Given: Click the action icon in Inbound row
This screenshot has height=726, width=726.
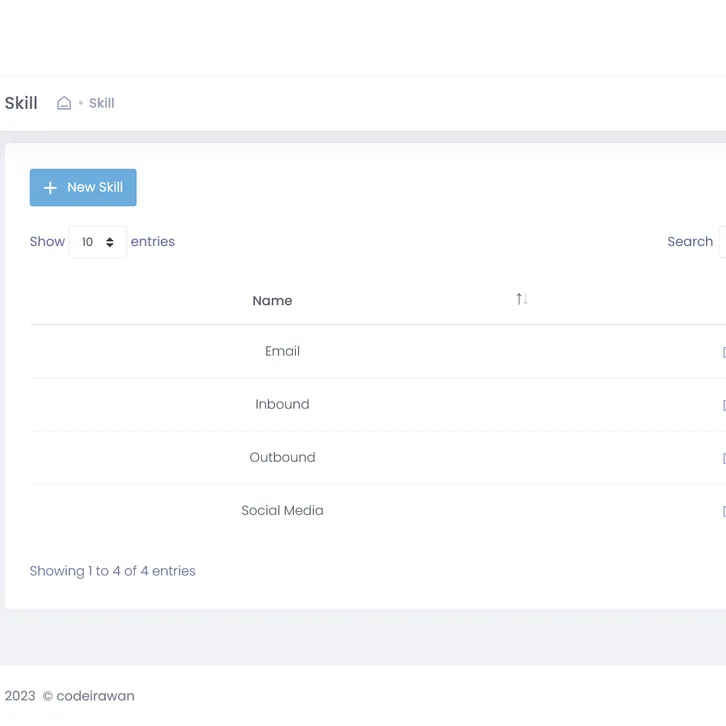Looking at the screenshot, I should (x=723, y=405).
